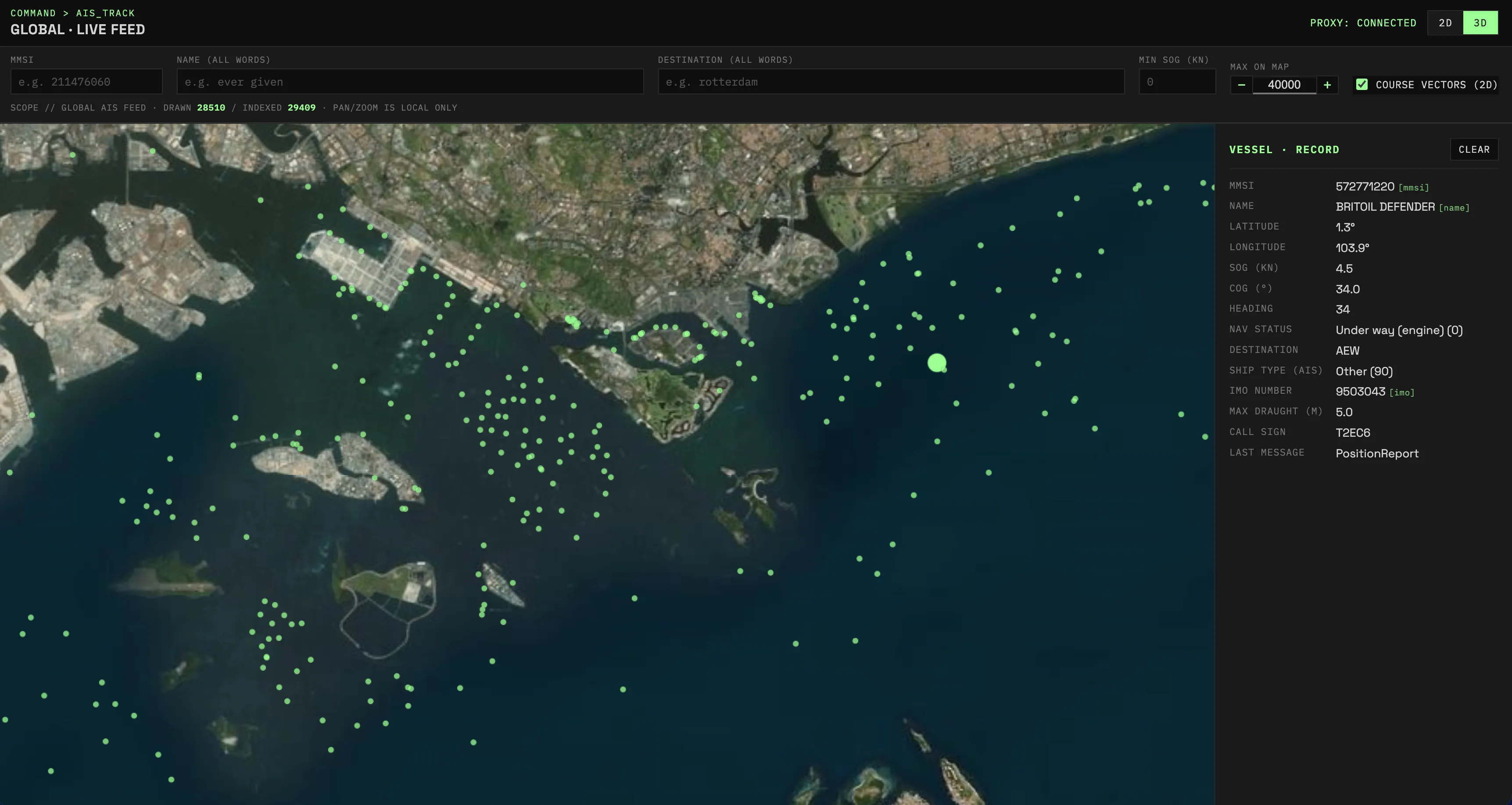
Task: Click the latitude value 1.3°
Action: (x=1345, y=227)
